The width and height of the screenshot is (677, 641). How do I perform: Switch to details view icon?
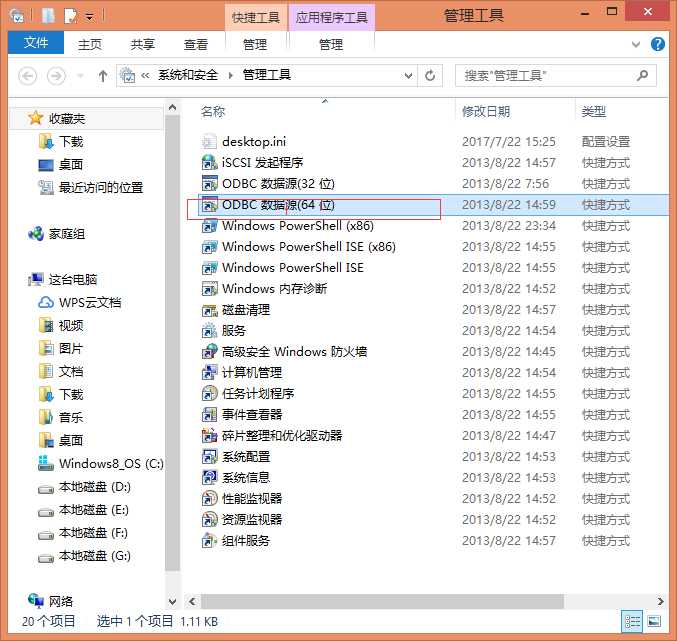(633, 622)
